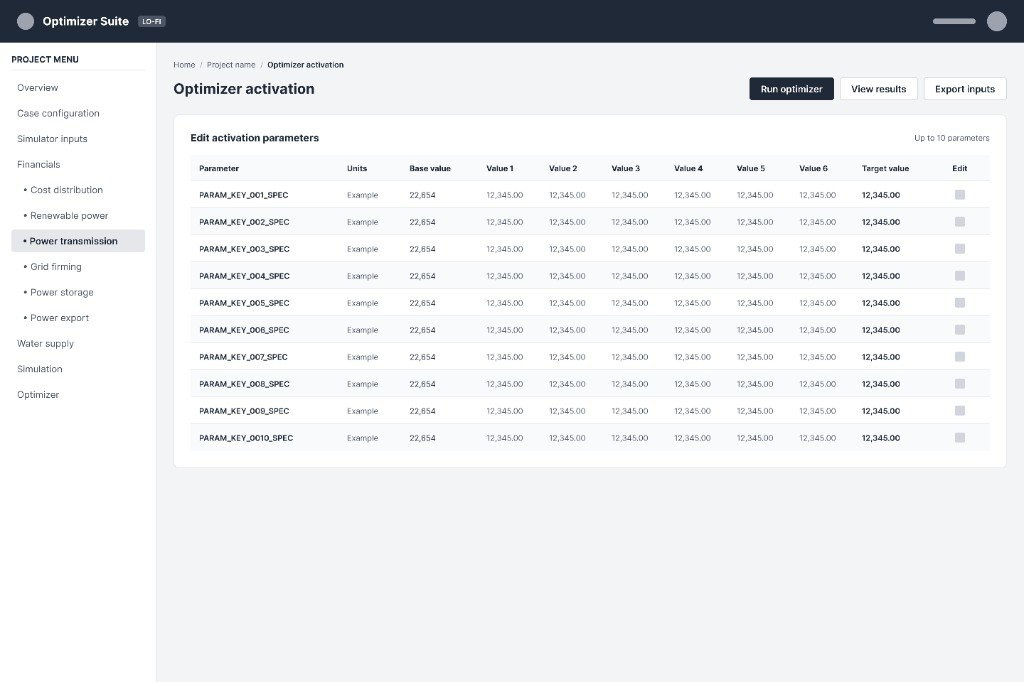The image size is (1024, 682).
Task: Select PARAM_KEY_0010_SPEC parameter name
Action: click(x=246, y=438)
